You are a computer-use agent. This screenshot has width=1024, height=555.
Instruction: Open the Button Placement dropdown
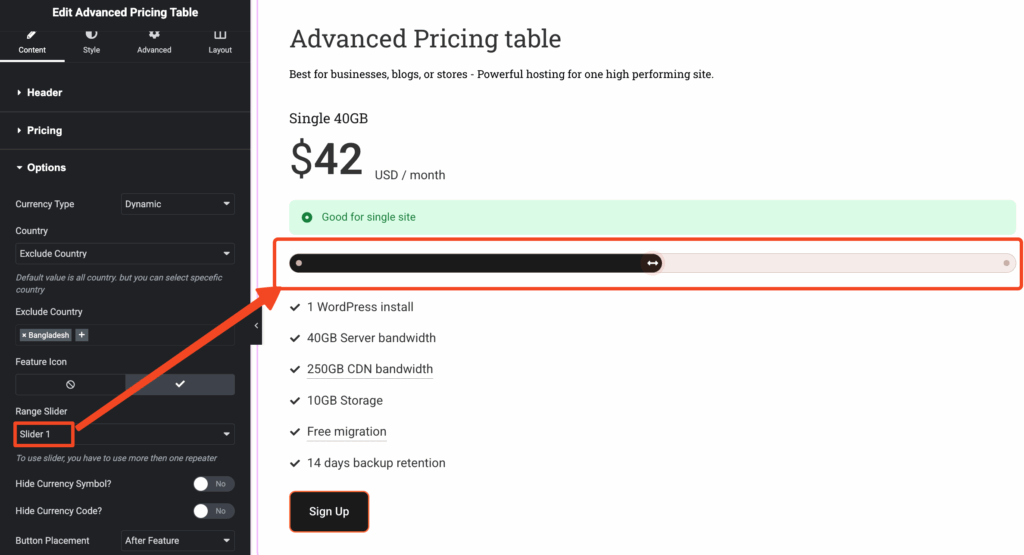pos(177,541)
